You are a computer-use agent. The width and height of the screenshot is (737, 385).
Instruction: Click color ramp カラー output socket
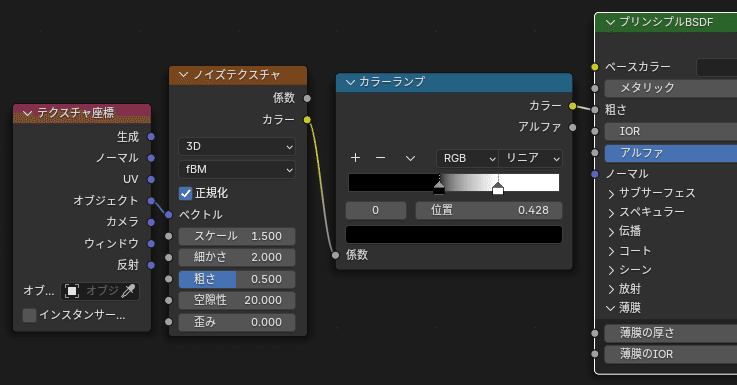[x=572, y=106]
